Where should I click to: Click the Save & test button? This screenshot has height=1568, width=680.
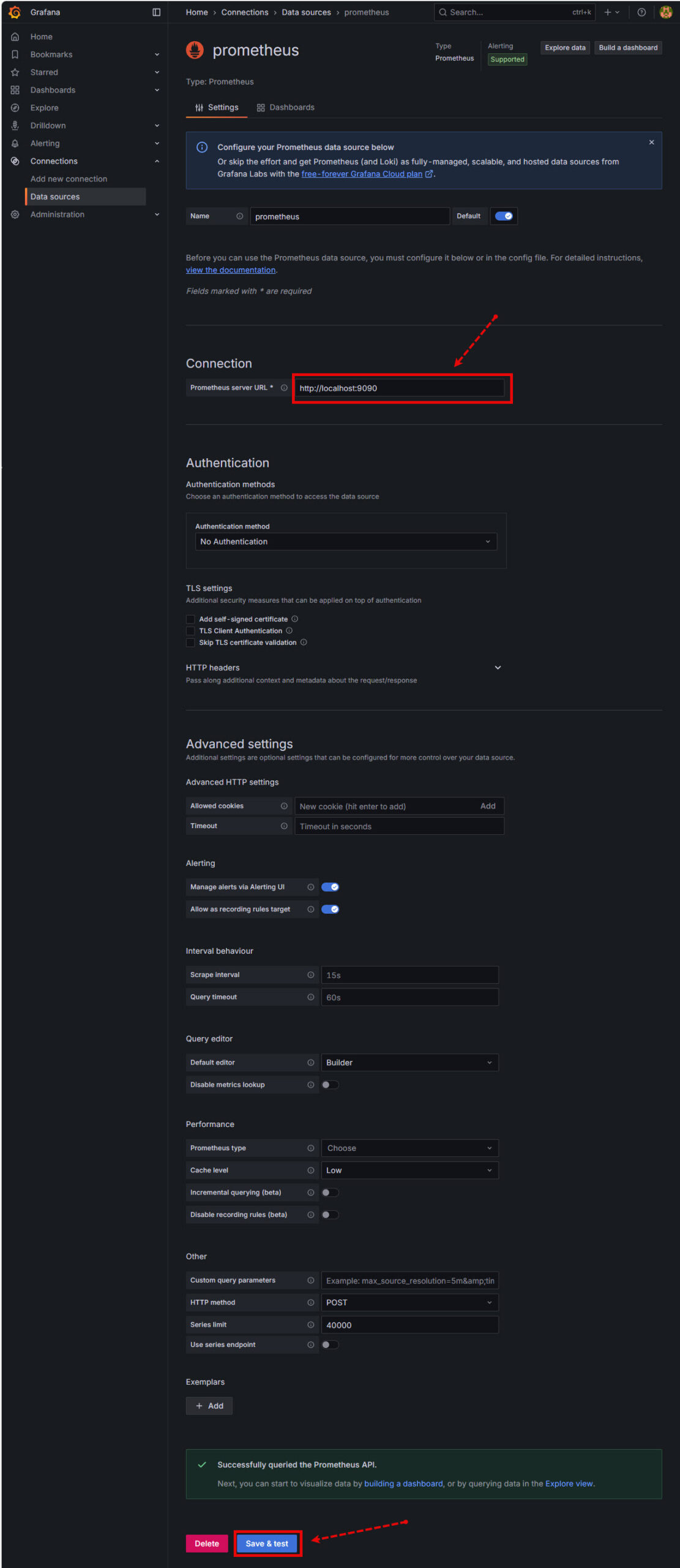coord(267,1543)
